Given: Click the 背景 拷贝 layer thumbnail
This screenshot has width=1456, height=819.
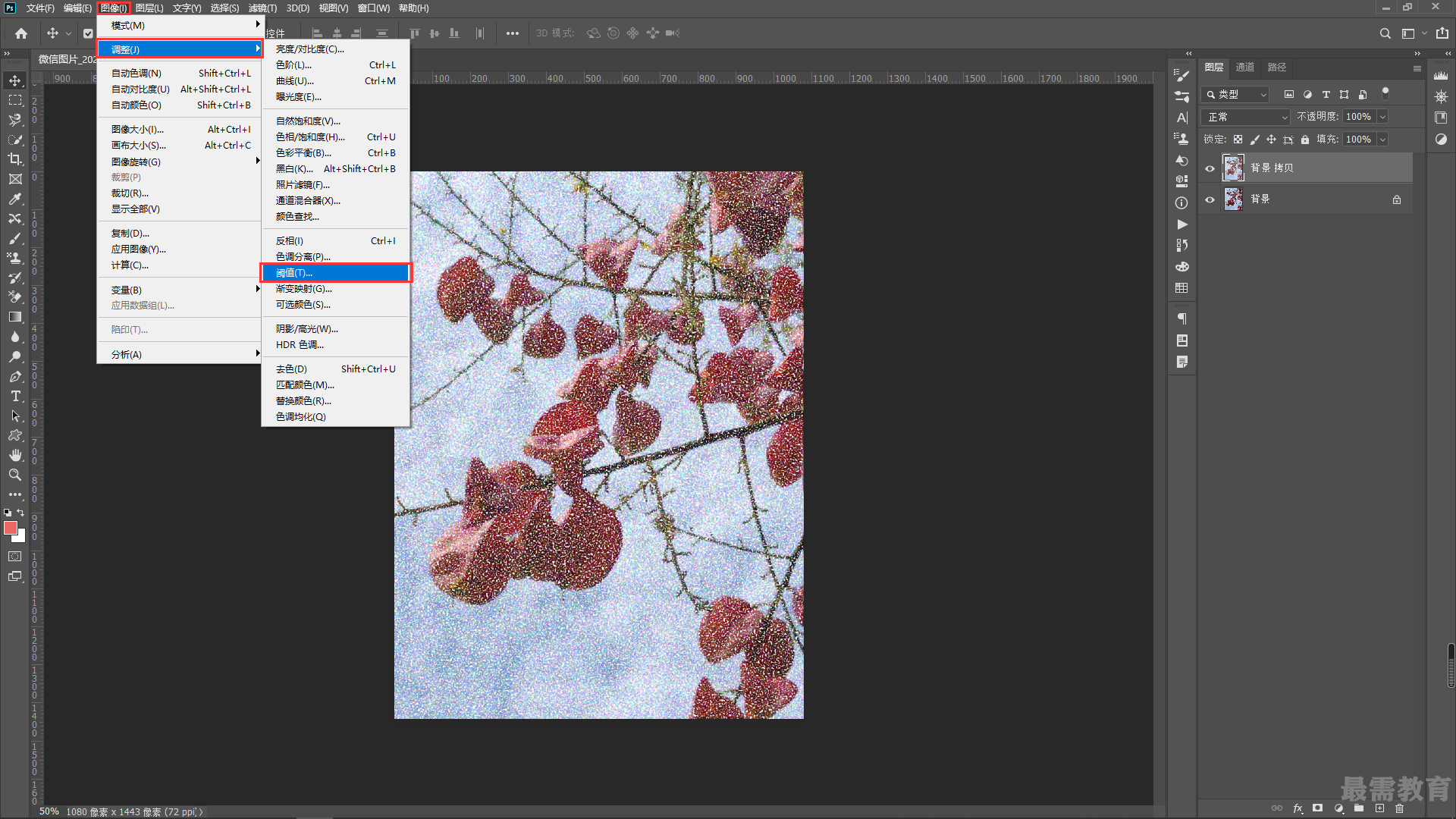Looking at the screenshot, I should point(1233,168).
